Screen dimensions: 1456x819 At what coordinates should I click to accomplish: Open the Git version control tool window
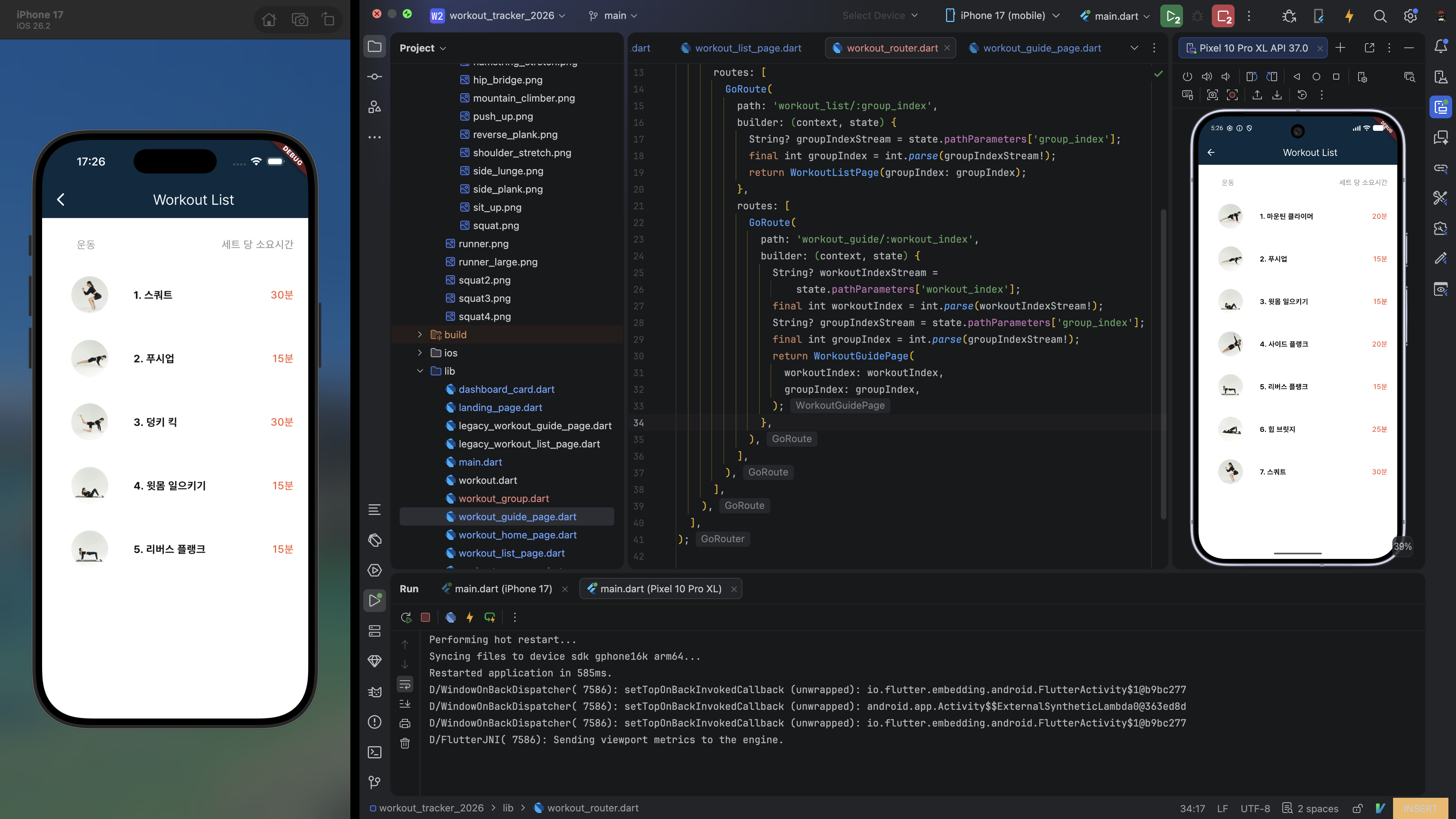374,782
